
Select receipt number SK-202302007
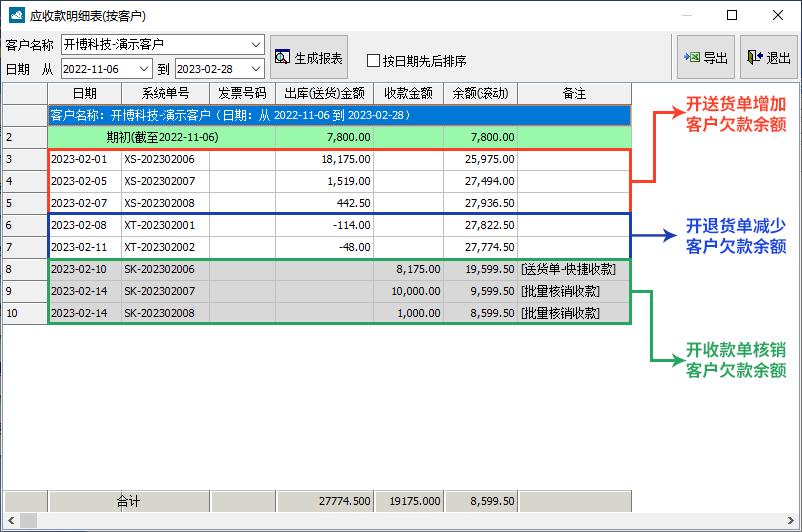(165, 291)
